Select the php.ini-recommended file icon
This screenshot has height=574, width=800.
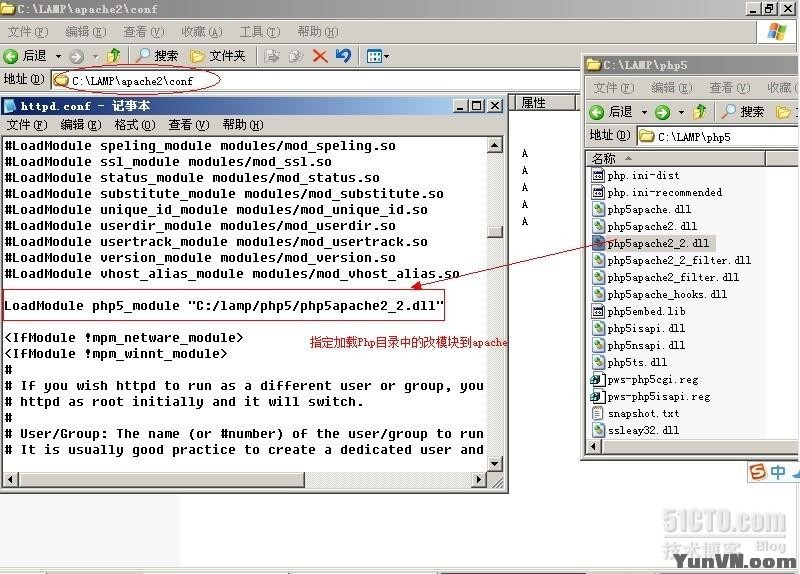(x=597, y=192)
